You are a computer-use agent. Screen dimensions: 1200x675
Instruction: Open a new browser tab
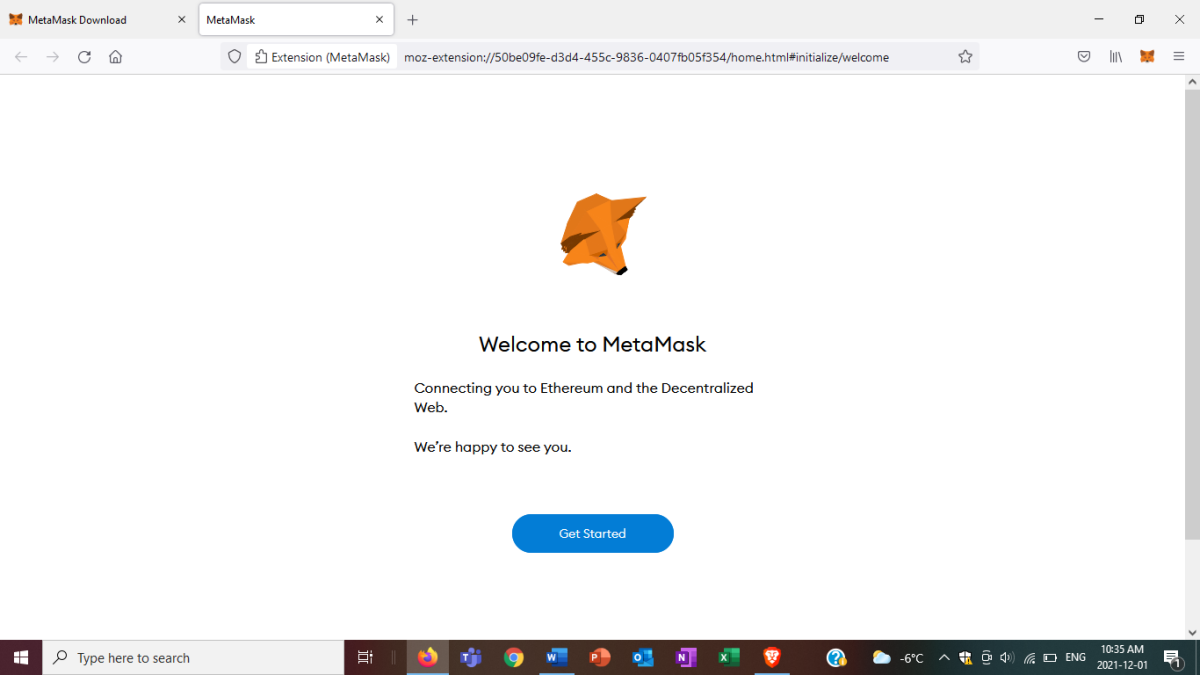413,20
